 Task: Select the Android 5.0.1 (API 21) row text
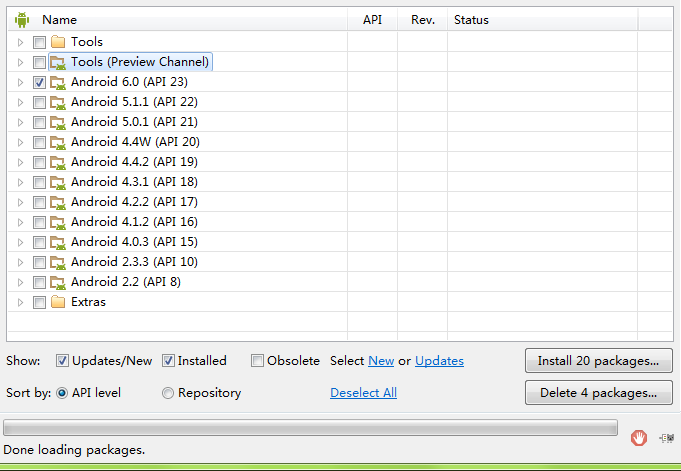click(134, 122)
